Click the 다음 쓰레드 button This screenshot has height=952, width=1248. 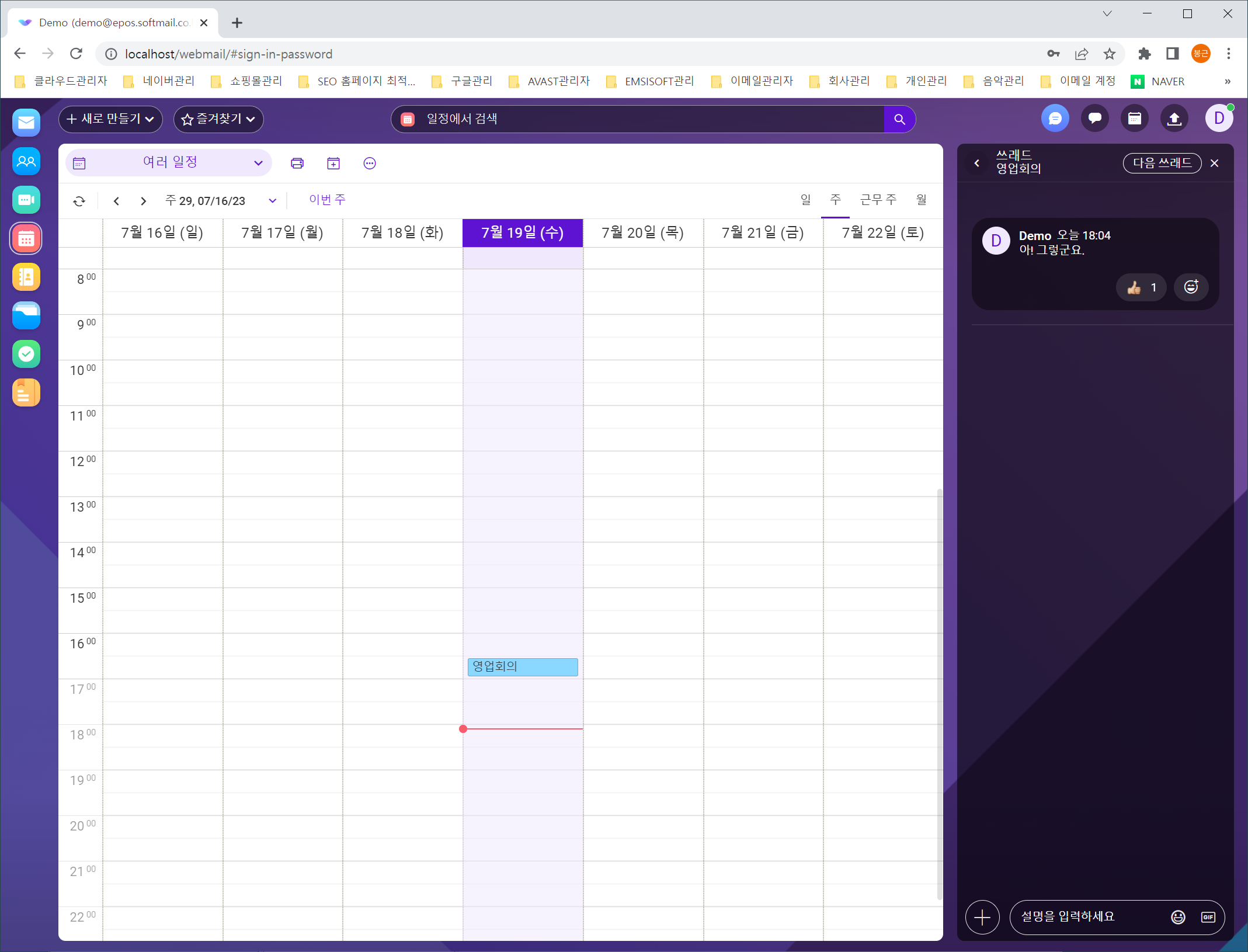click(x=1162, y=163)
